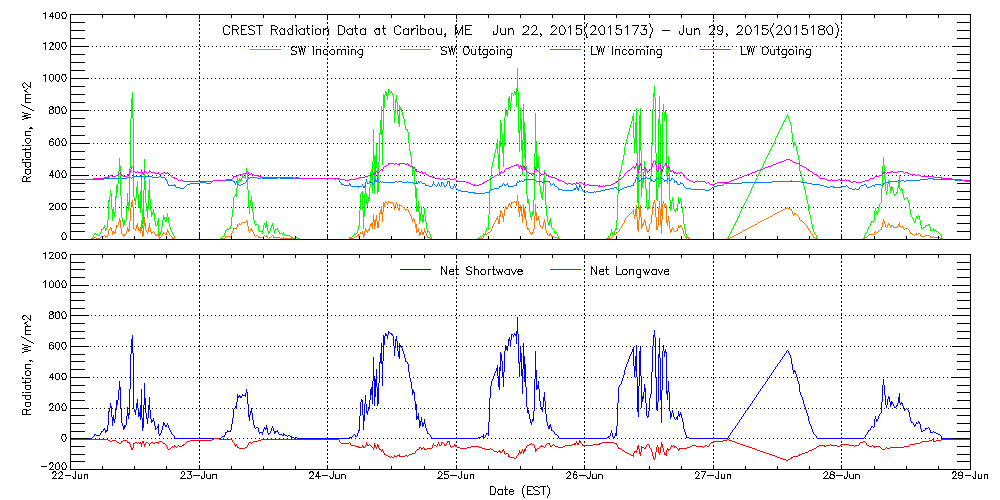This screenshot has width=1000, height=500.
Task: Select the SW Outgoing legend label
Action: click(x=476, y=51)
